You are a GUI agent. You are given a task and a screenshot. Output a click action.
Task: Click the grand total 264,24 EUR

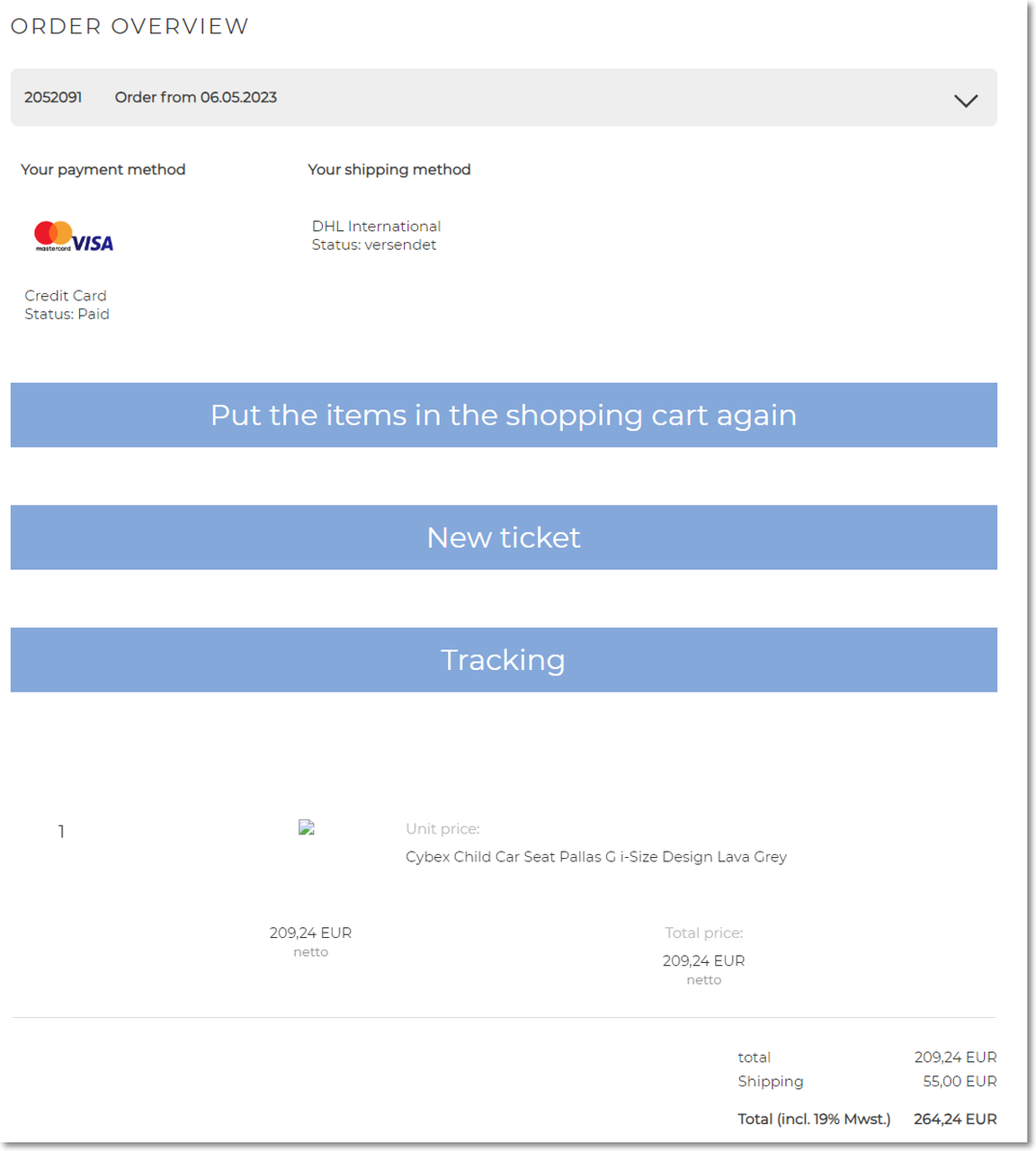[955, 1119]
